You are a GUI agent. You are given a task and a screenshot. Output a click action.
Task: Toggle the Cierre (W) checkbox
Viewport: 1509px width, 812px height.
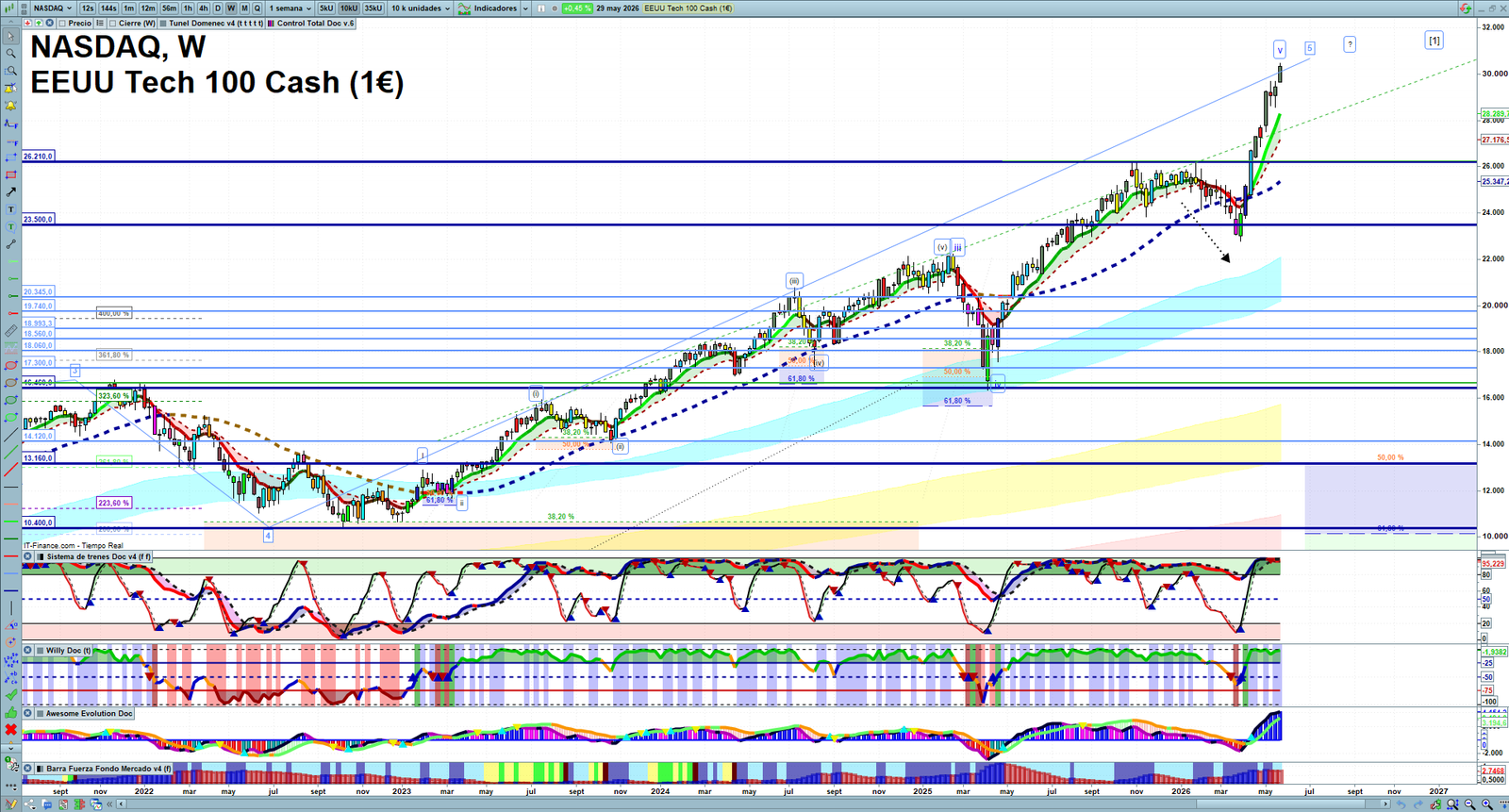point(112,23)
